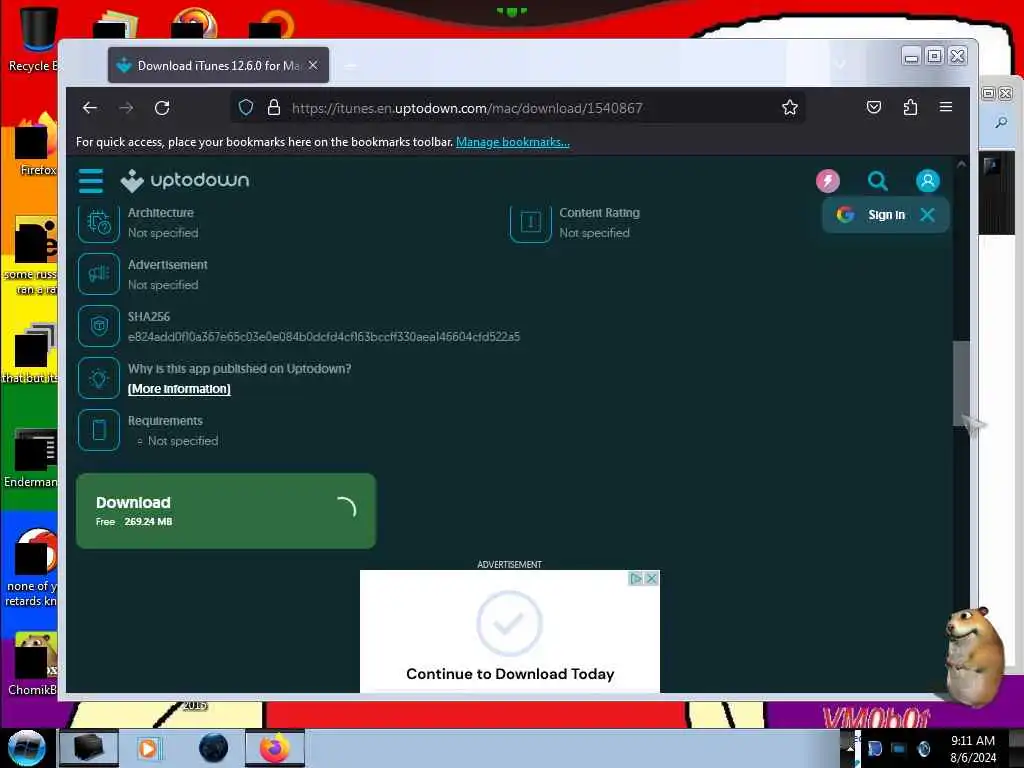Go to Uptodown home via logo
The height and width of the screenshot is (768, 1024).
(x=185, y=180)
